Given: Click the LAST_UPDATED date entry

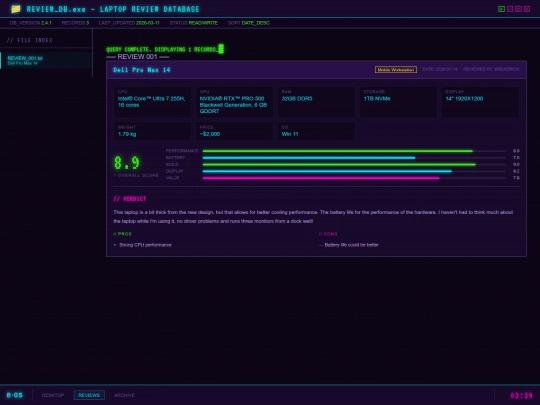Looking at the screenshot, I should click(x=129, y=23).
